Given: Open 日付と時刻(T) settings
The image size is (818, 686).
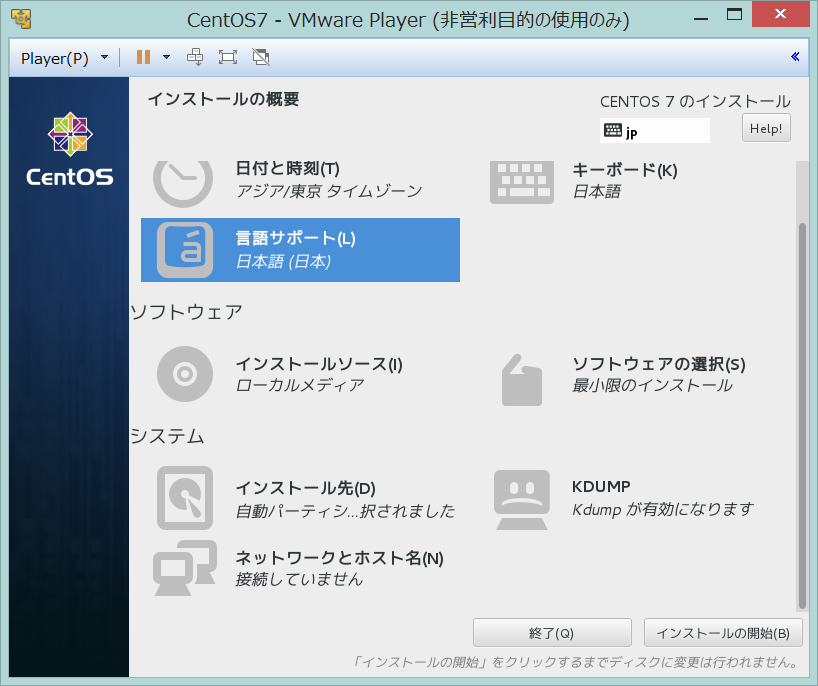Looking at the screenshot, I should (287, 169).
